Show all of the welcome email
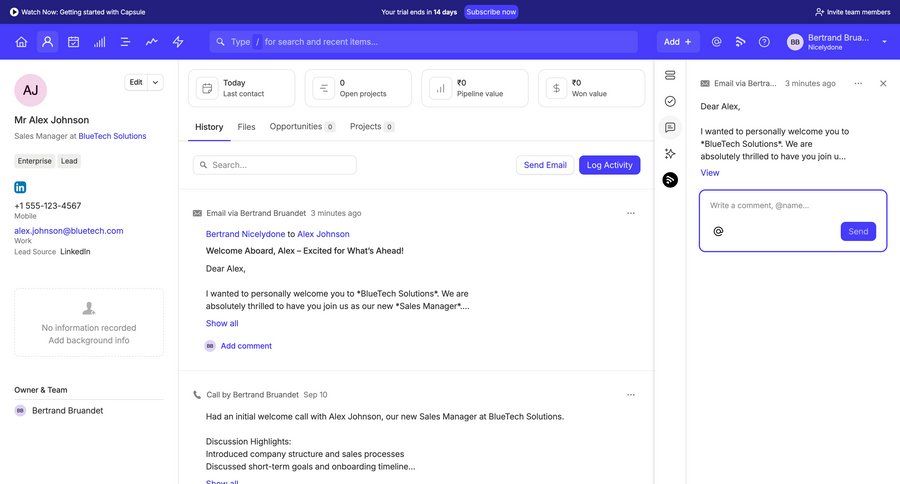This screenshot has height=484, width=900. pos(222,323)
